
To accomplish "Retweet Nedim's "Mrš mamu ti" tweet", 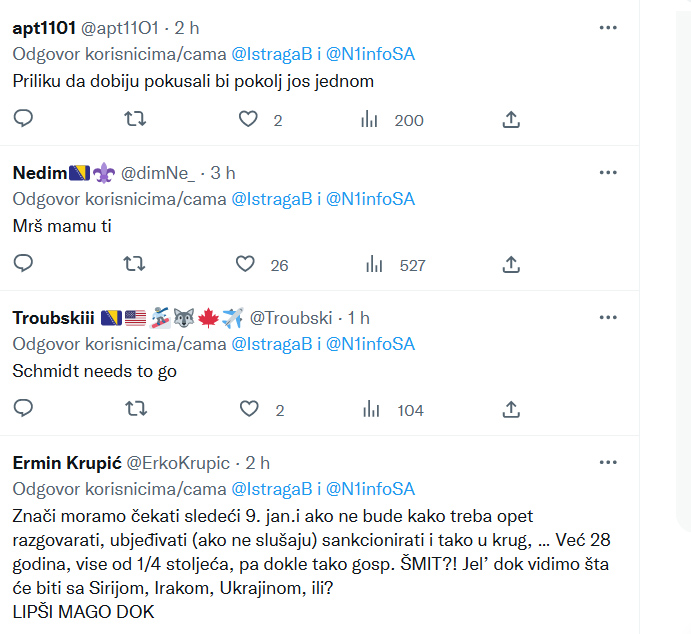I will click(134, 264).
